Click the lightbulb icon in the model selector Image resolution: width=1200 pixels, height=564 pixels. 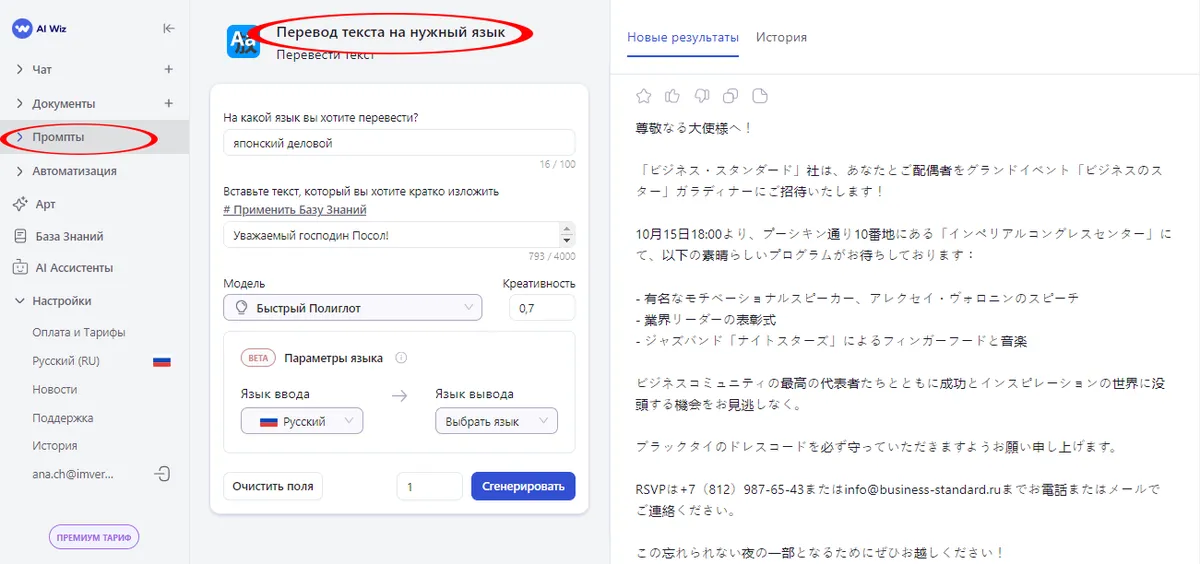[x=240, y=308]
